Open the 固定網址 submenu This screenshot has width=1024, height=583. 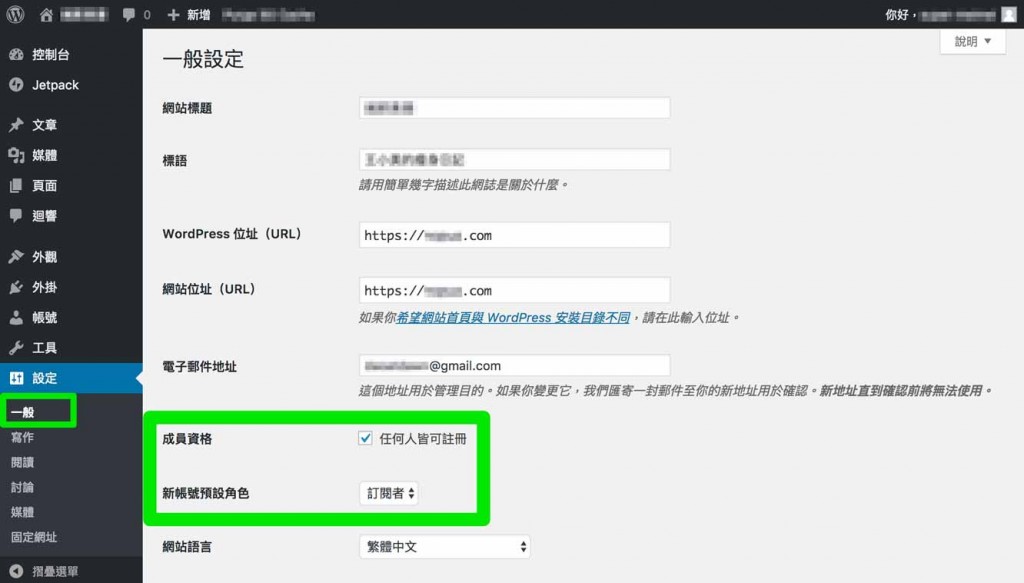coord(34,537)
